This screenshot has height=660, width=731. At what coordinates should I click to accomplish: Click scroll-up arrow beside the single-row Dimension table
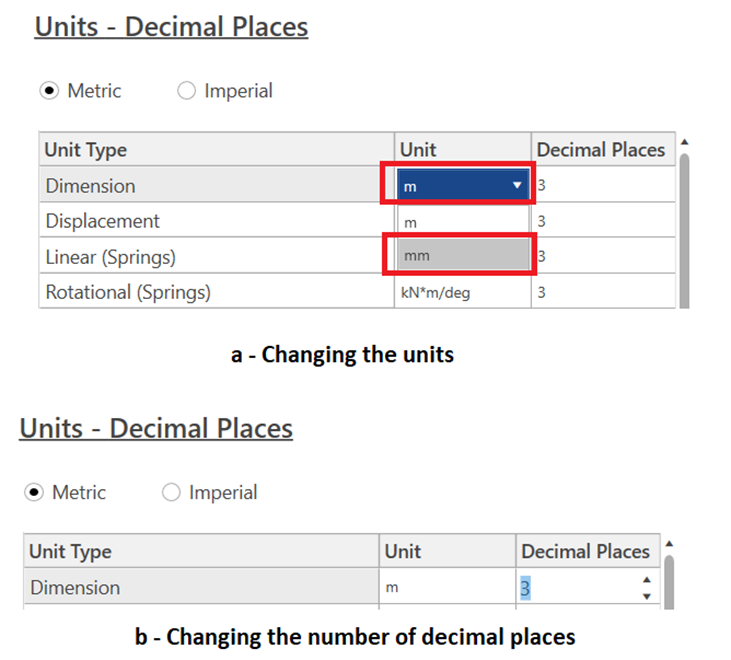tap(669, 543)
